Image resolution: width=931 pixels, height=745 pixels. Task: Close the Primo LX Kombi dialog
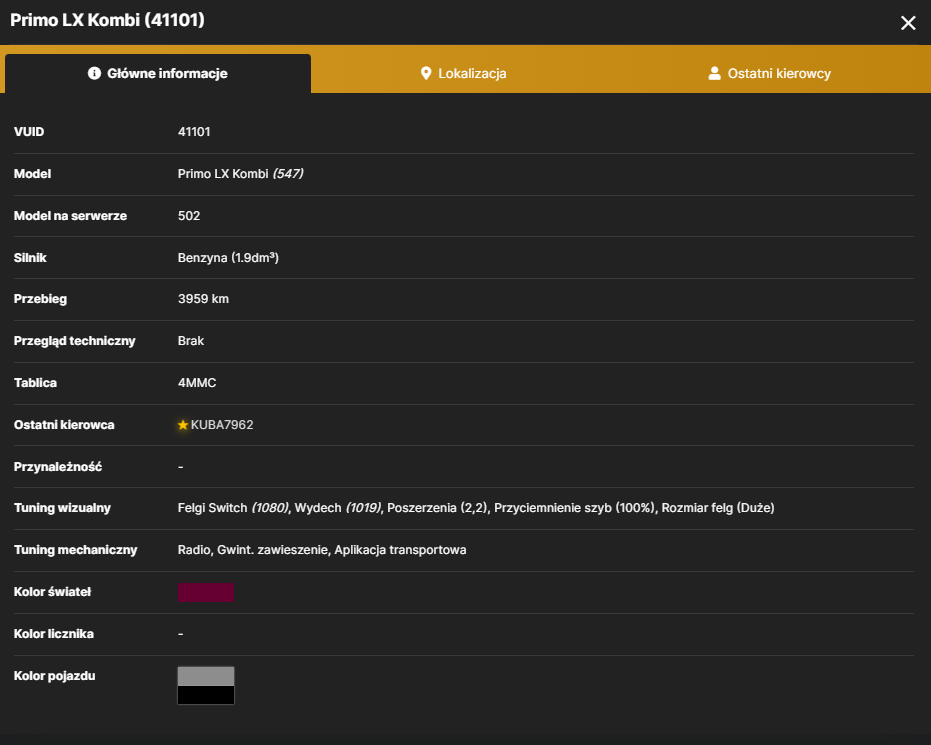point(908,23)
